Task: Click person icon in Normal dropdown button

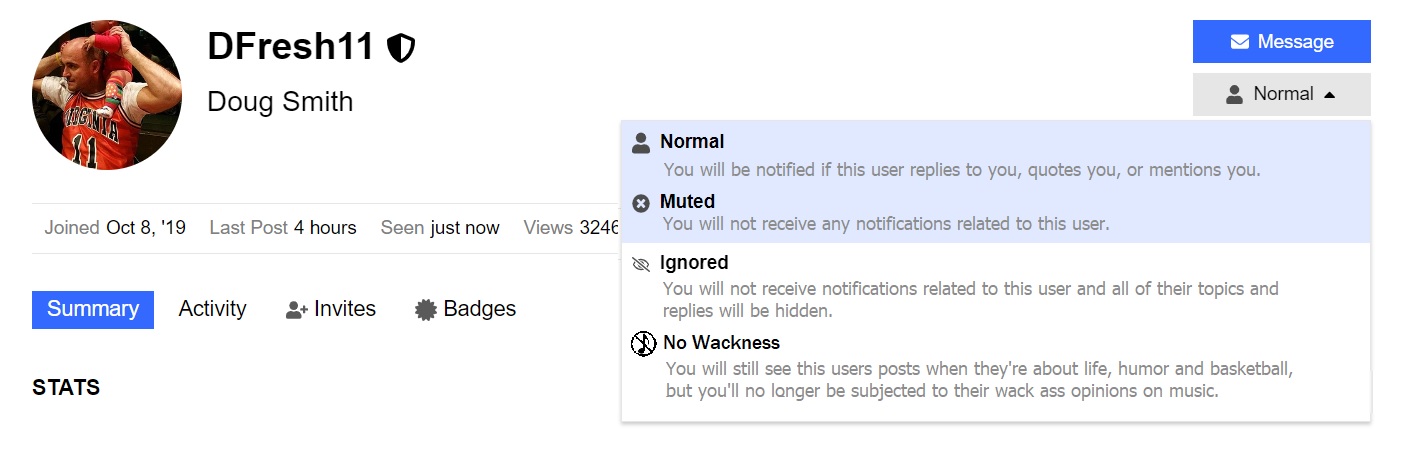Action: click(1234, 94)
